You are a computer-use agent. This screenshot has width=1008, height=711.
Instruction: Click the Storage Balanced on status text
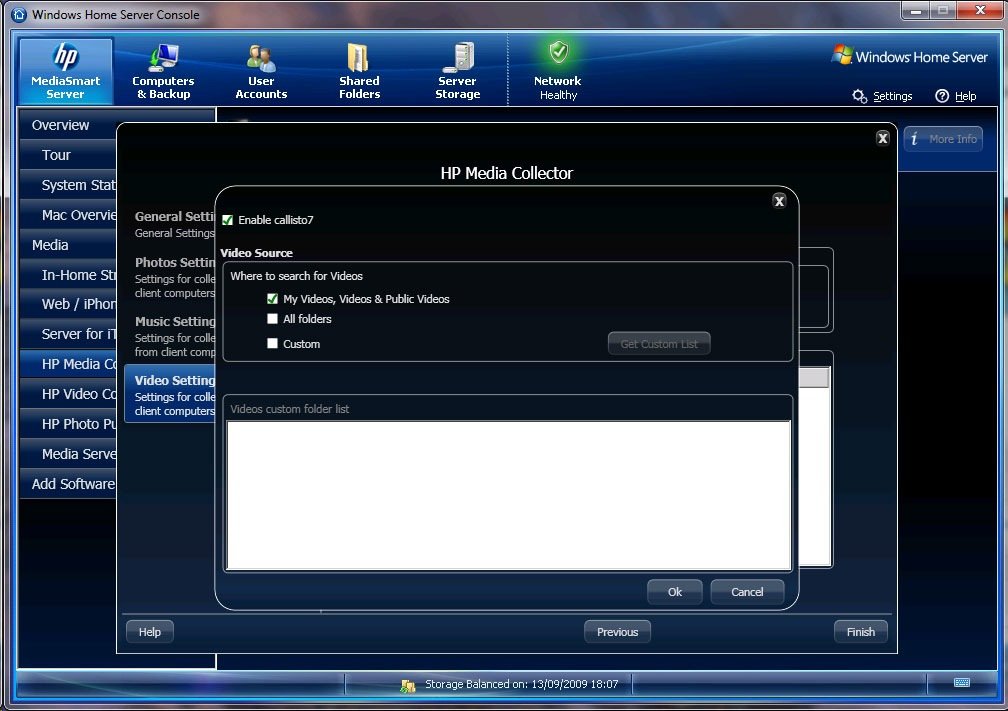click(521, 685)
